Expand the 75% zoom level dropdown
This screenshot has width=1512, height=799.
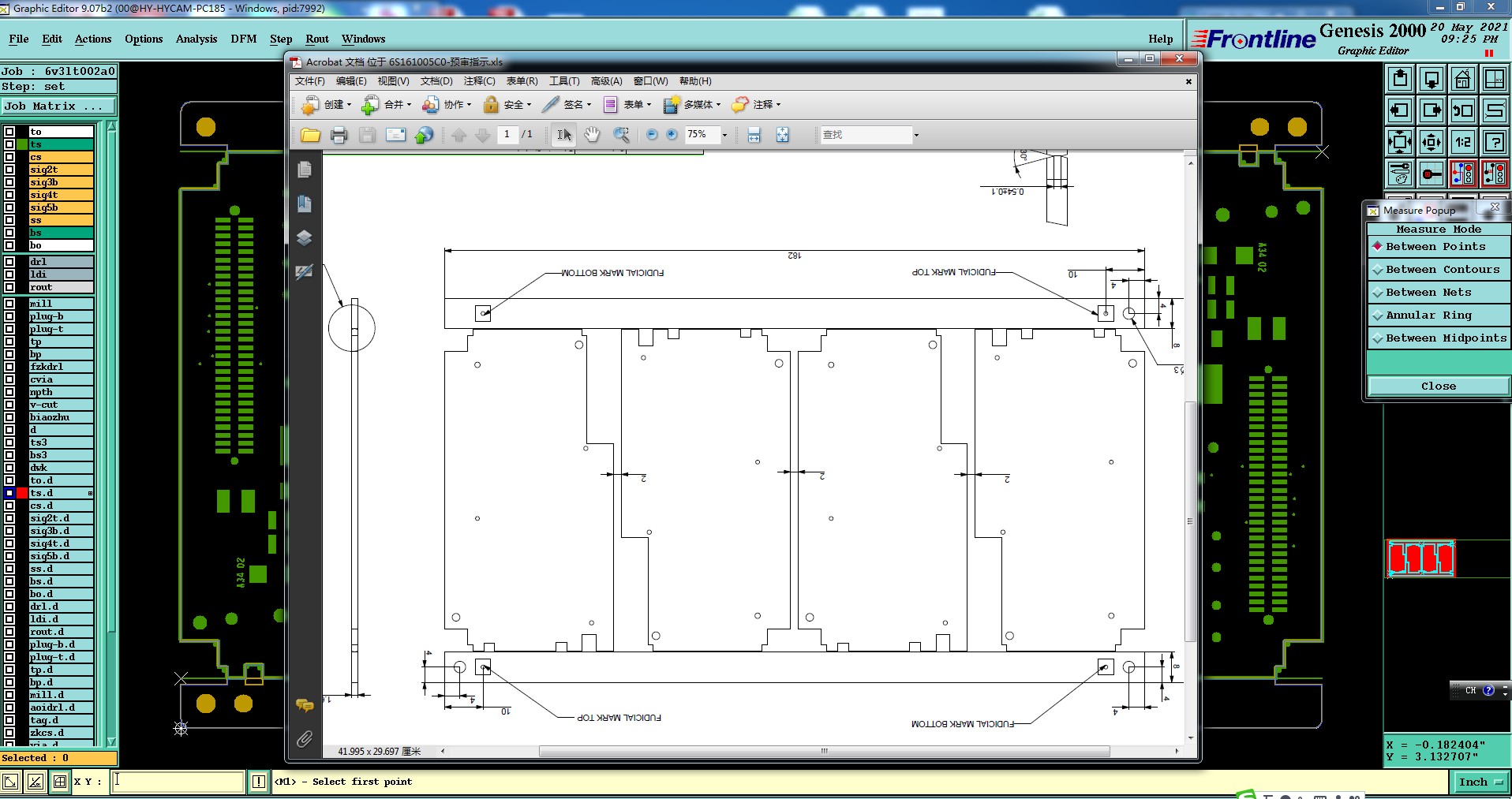point(724,135)
